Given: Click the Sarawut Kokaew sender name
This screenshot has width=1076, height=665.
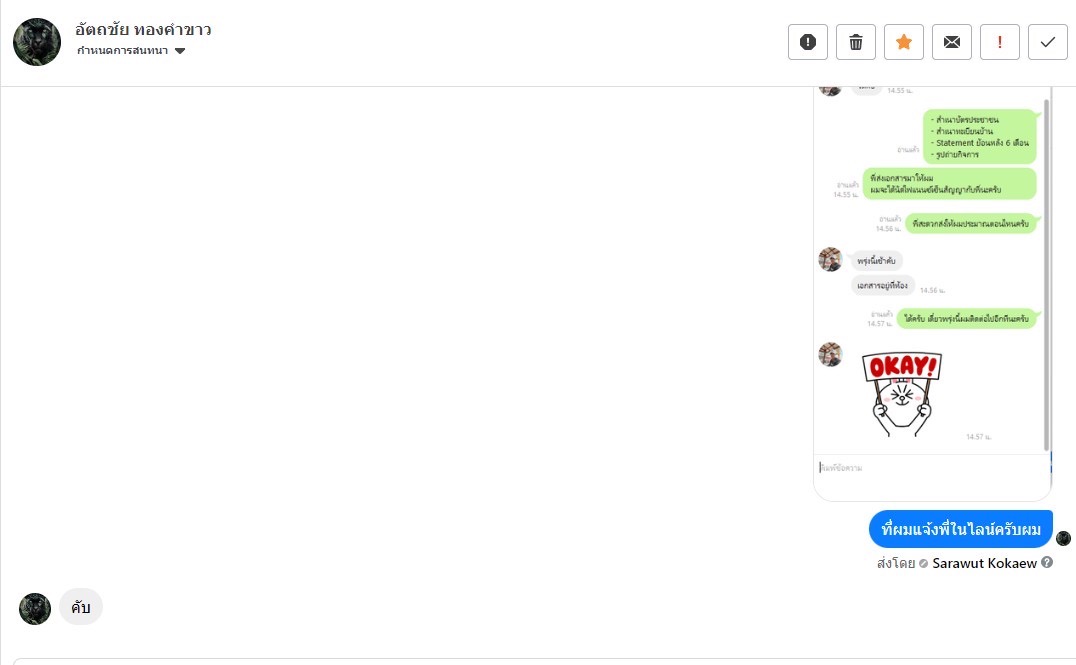Looking at the screenshot, I should tap(984, 563).
